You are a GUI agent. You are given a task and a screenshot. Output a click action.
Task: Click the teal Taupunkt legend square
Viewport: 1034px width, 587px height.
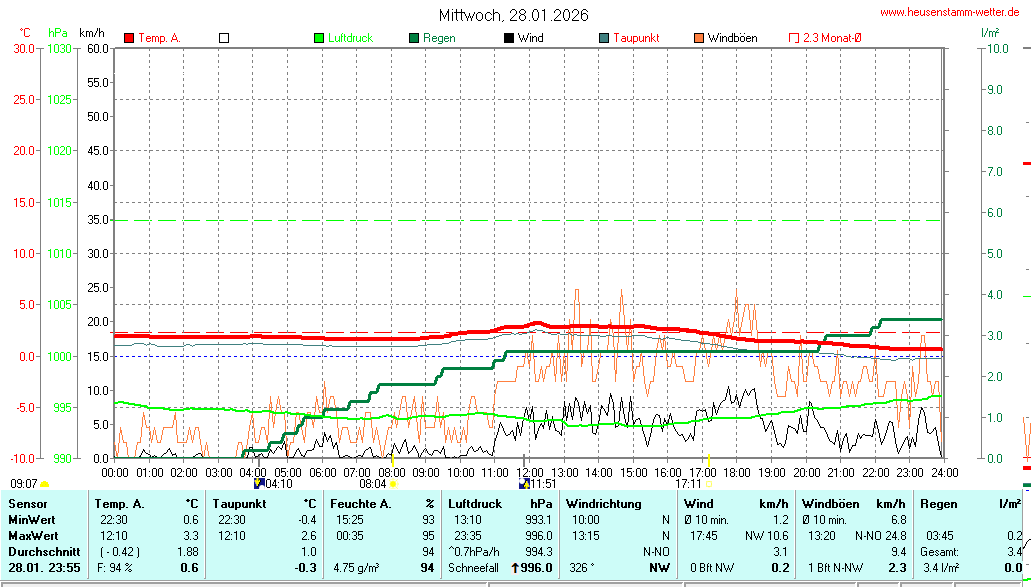(x=604, y=38)
